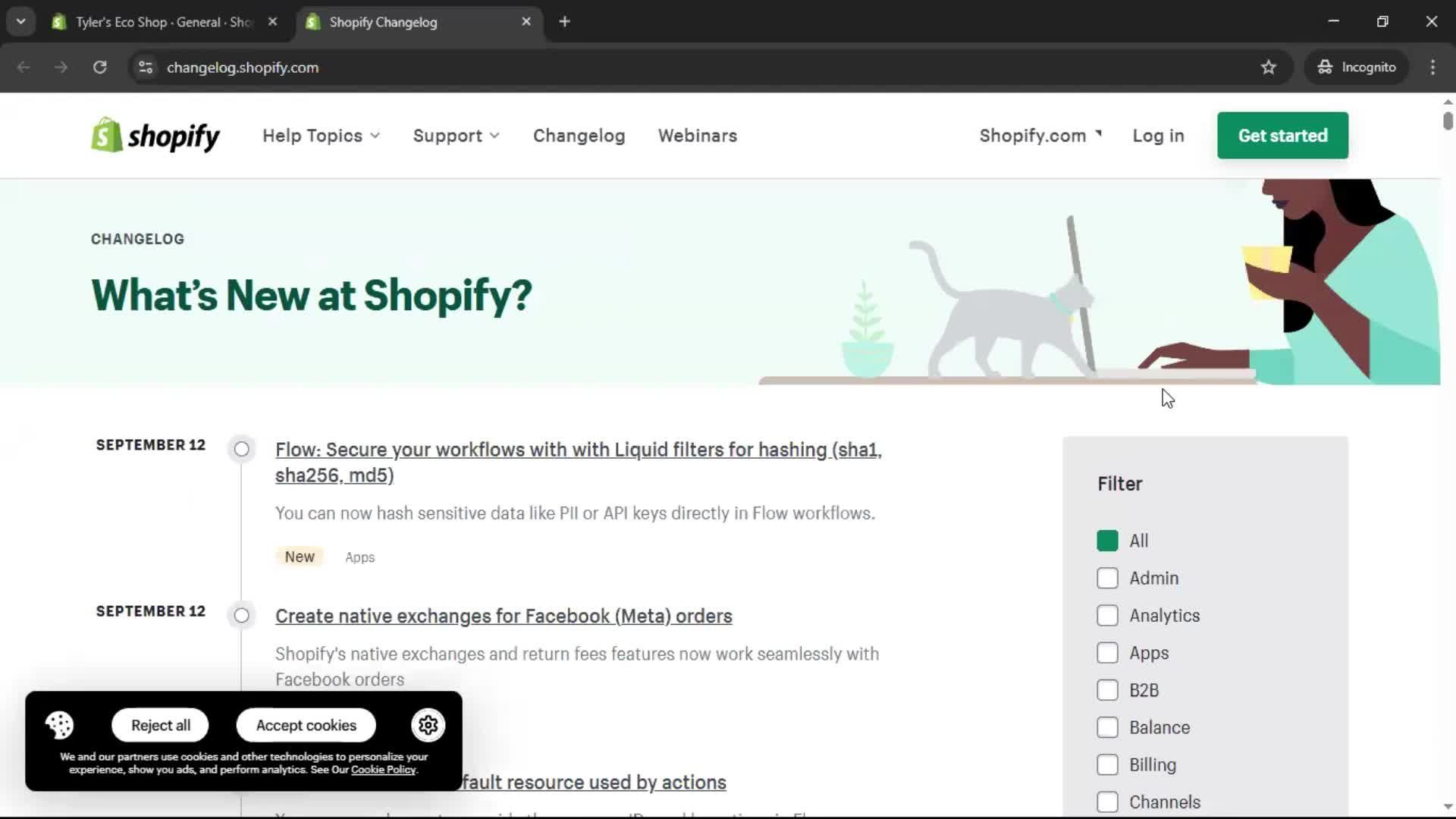Open Shopify.com dropdown in header
1456x819 pixels.
1040,136
